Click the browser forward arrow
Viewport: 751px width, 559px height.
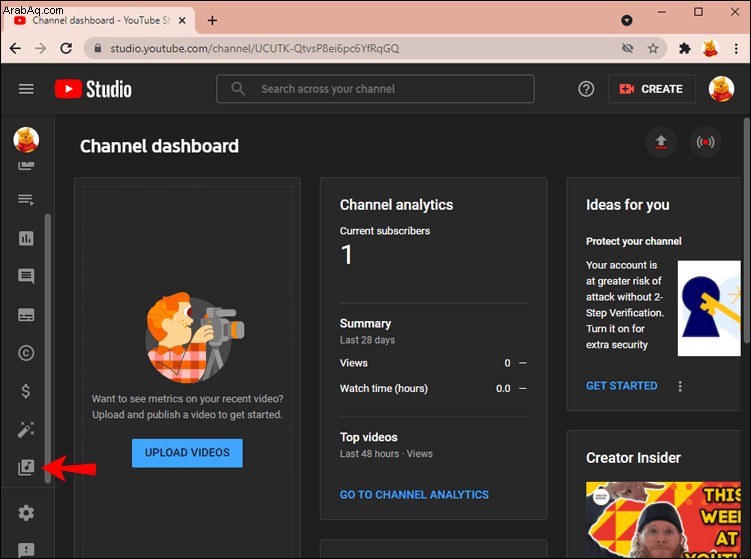coord(41,48)
